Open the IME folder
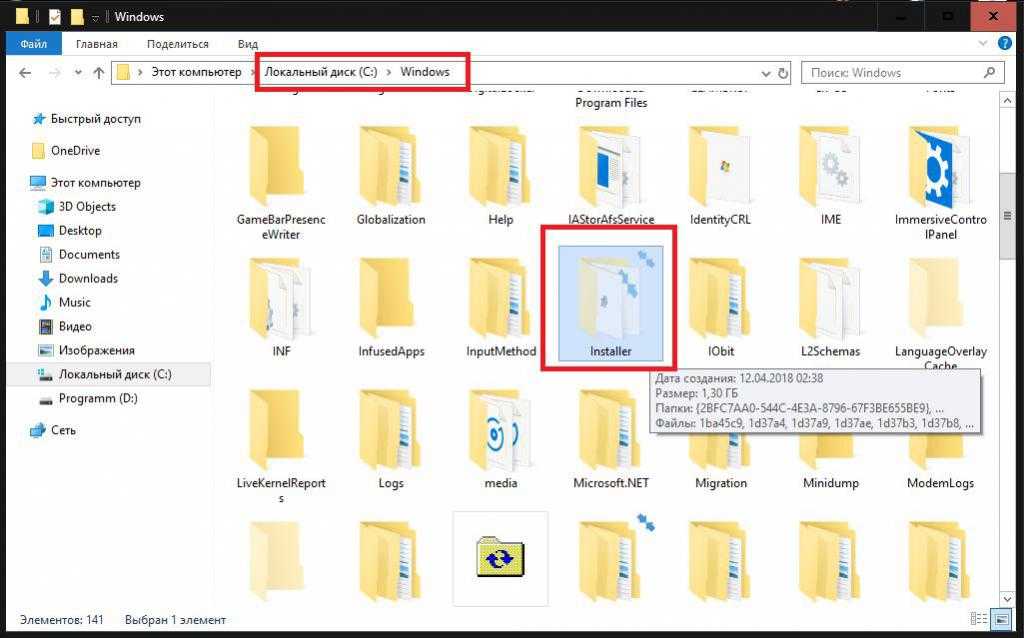This screenshot has width=1024, height=638. click(x=831, y=176)
